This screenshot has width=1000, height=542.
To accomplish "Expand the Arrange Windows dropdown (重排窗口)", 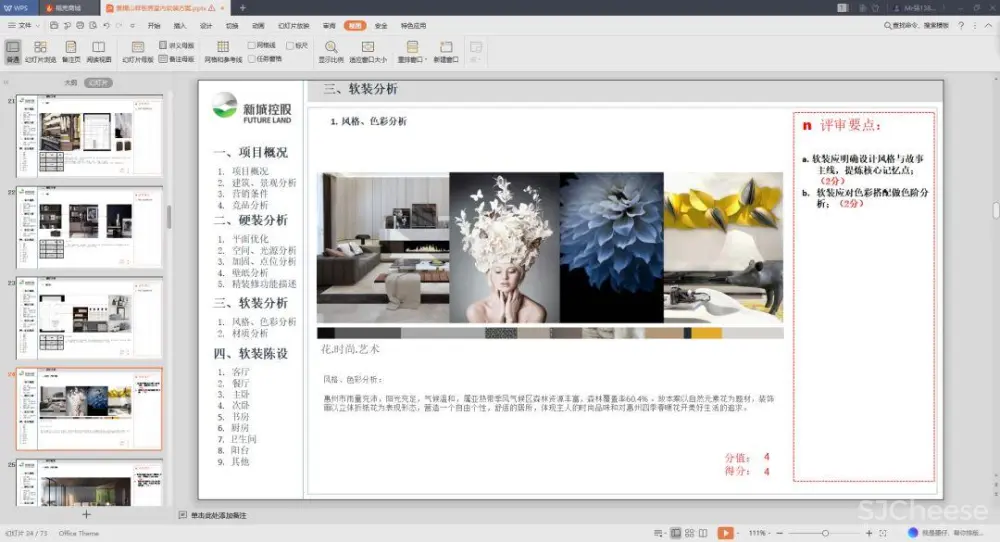I will point(412,51).
